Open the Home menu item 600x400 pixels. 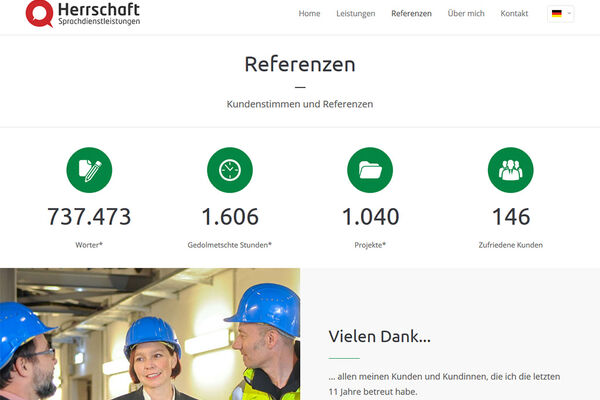click(309, 13)
